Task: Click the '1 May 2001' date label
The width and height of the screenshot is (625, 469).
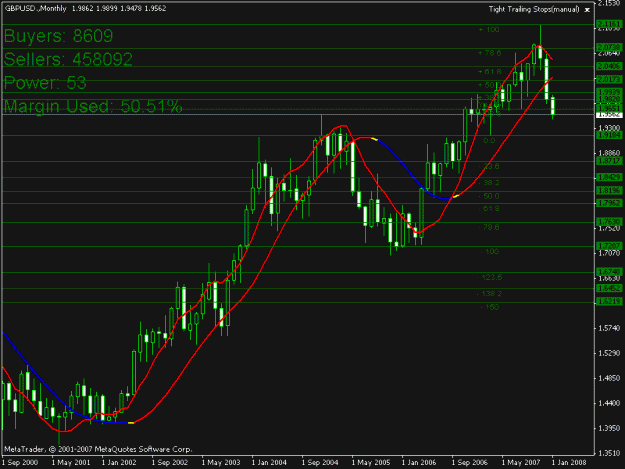Action: pos(71,463)
